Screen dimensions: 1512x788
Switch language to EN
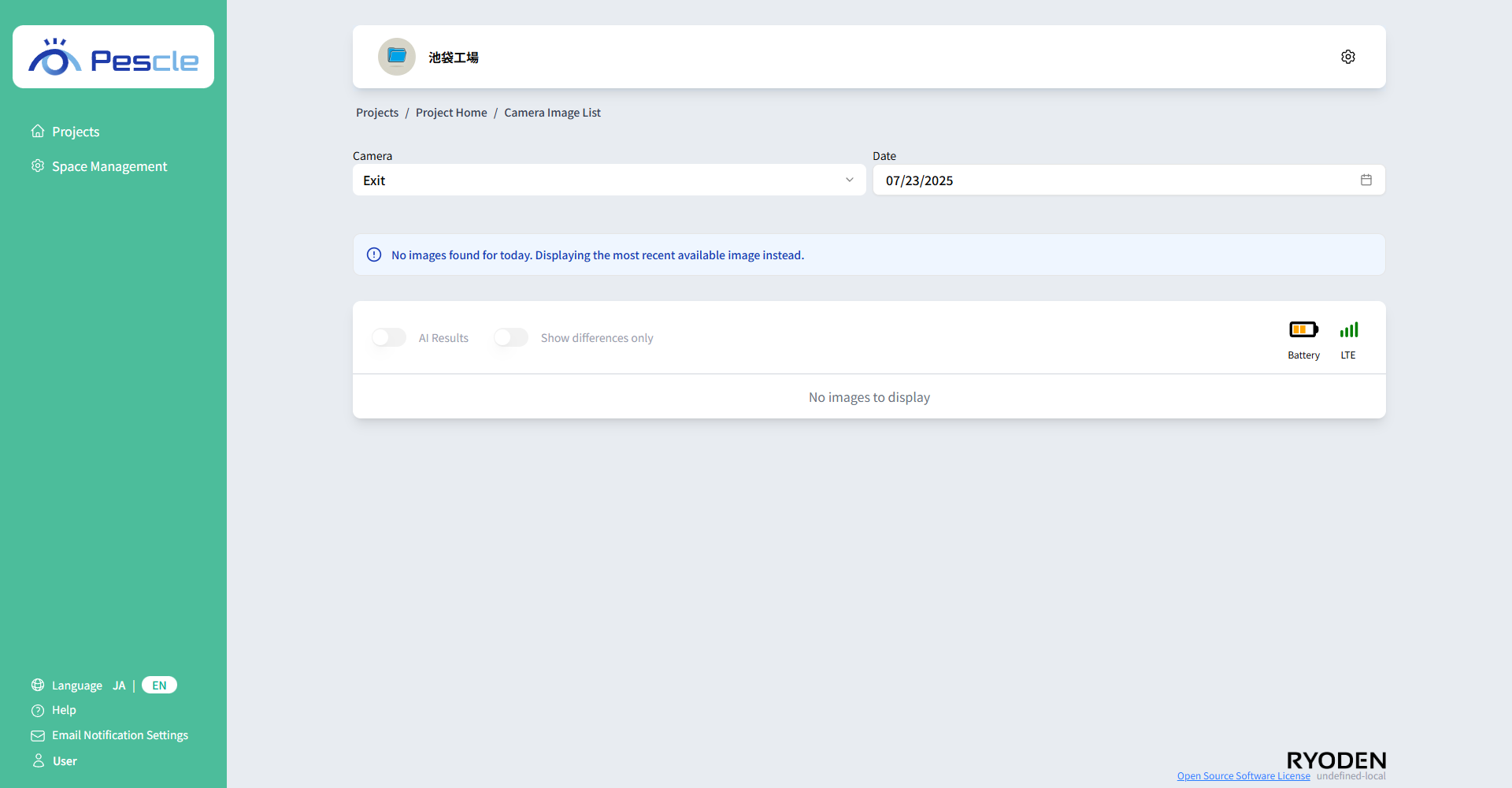[159, 685]
